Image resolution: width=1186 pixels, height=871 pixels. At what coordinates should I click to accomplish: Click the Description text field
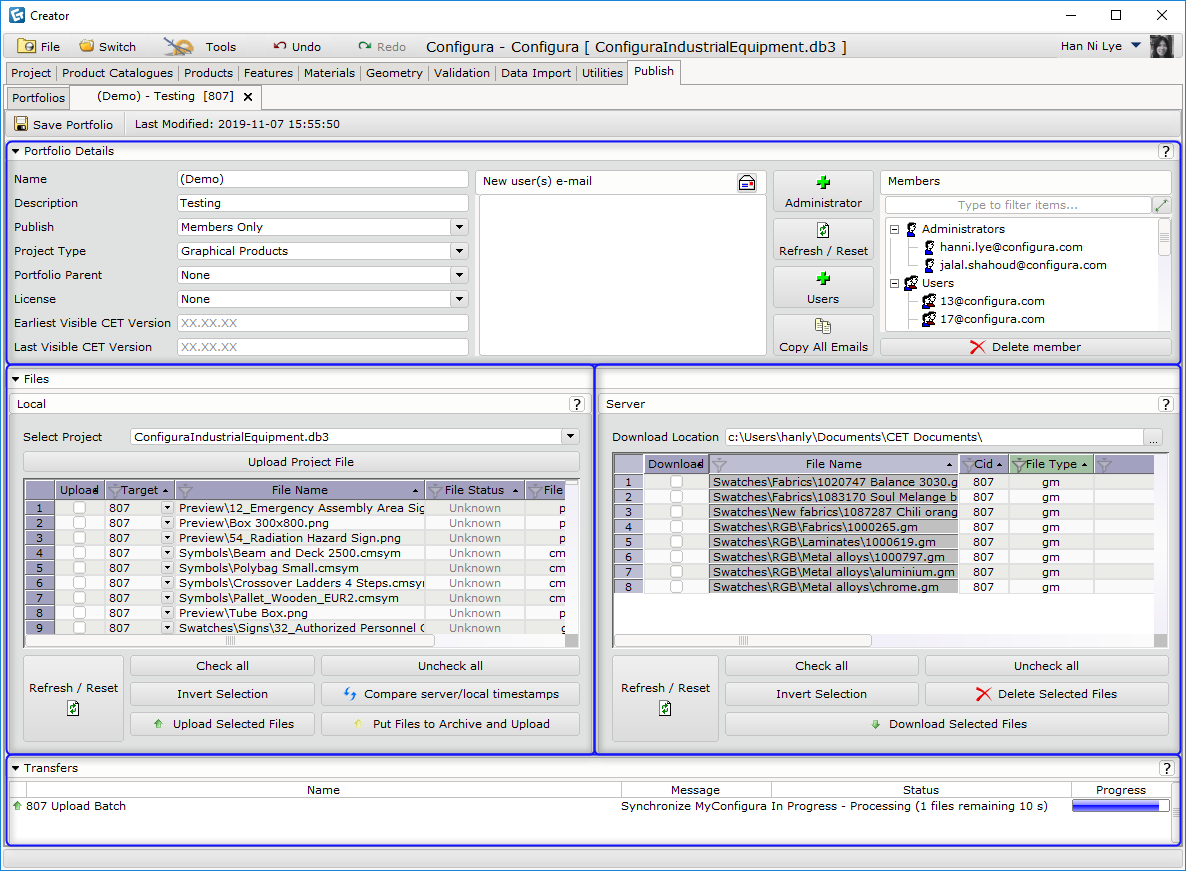[x=323, y=203]
